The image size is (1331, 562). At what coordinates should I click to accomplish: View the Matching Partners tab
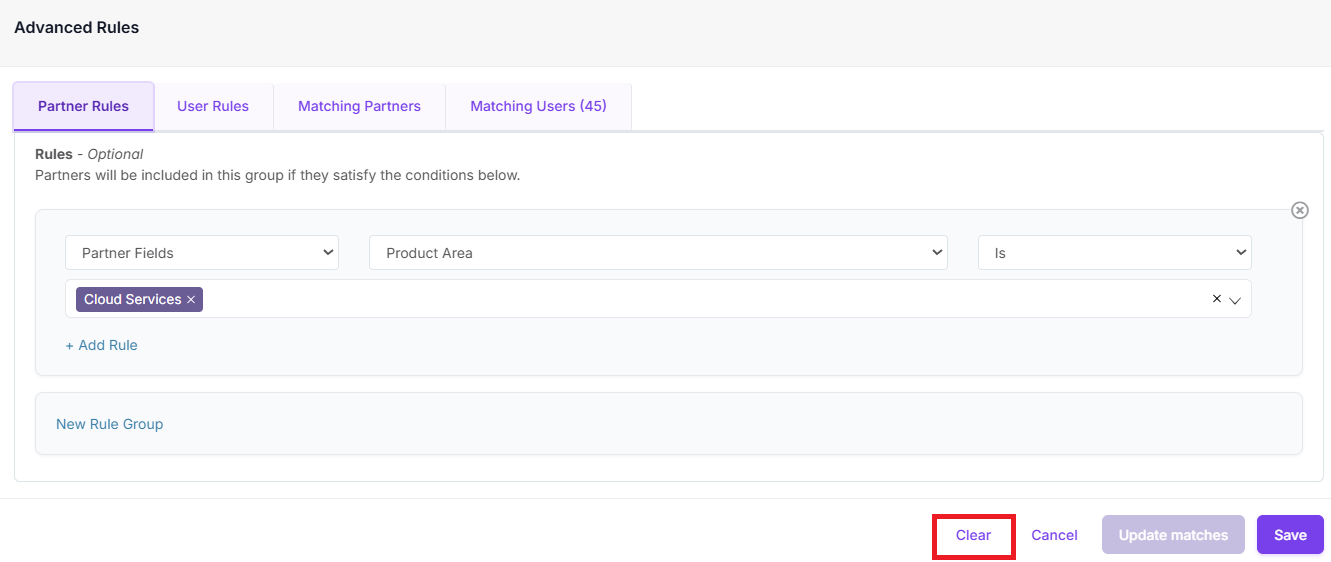tap(359, 106)
